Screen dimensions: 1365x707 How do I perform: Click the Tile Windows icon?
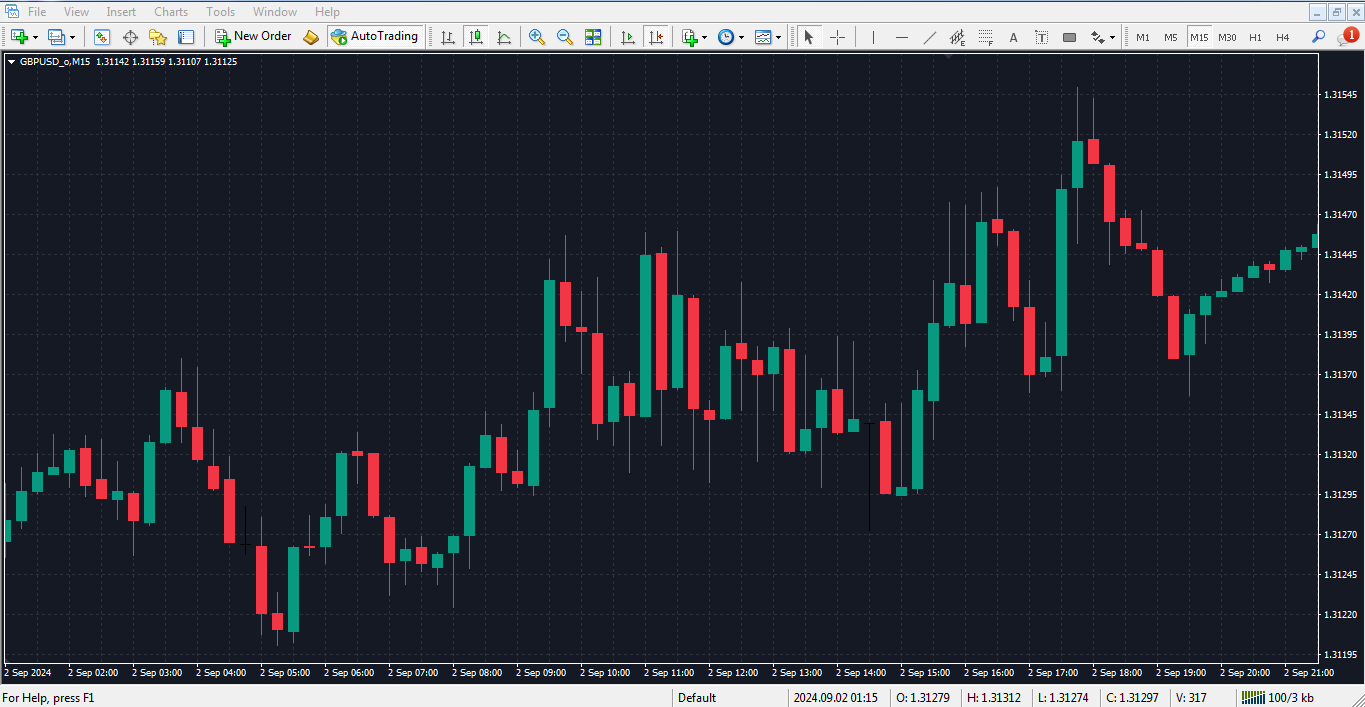coord(593,37)
